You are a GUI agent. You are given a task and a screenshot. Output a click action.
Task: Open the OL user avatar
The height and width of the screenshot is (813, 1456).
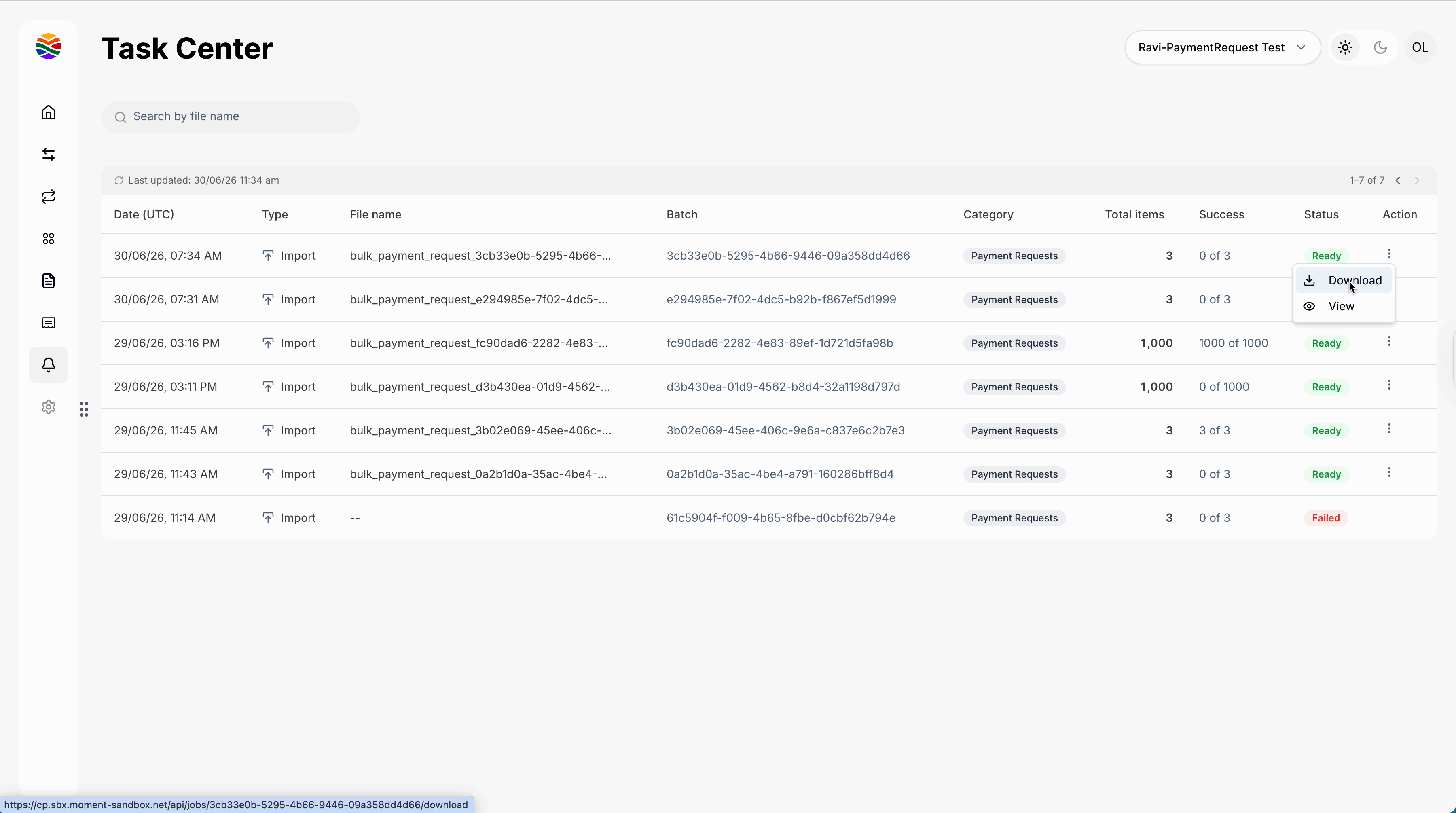click(1420, 47)
